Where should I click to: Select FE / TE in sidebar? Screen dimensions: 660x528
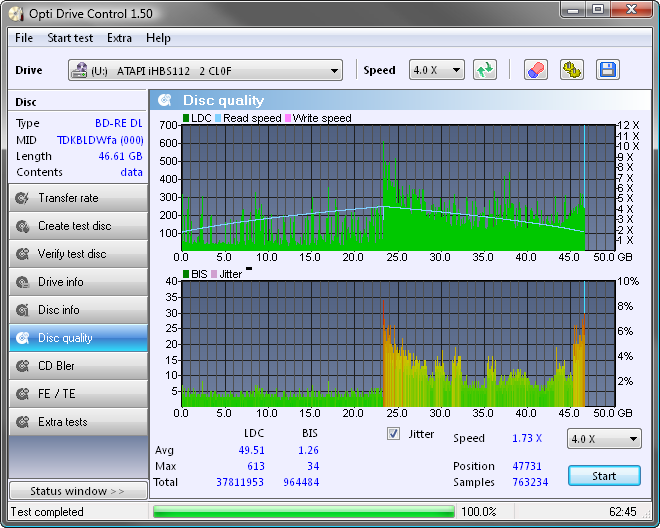coord(78,394)
